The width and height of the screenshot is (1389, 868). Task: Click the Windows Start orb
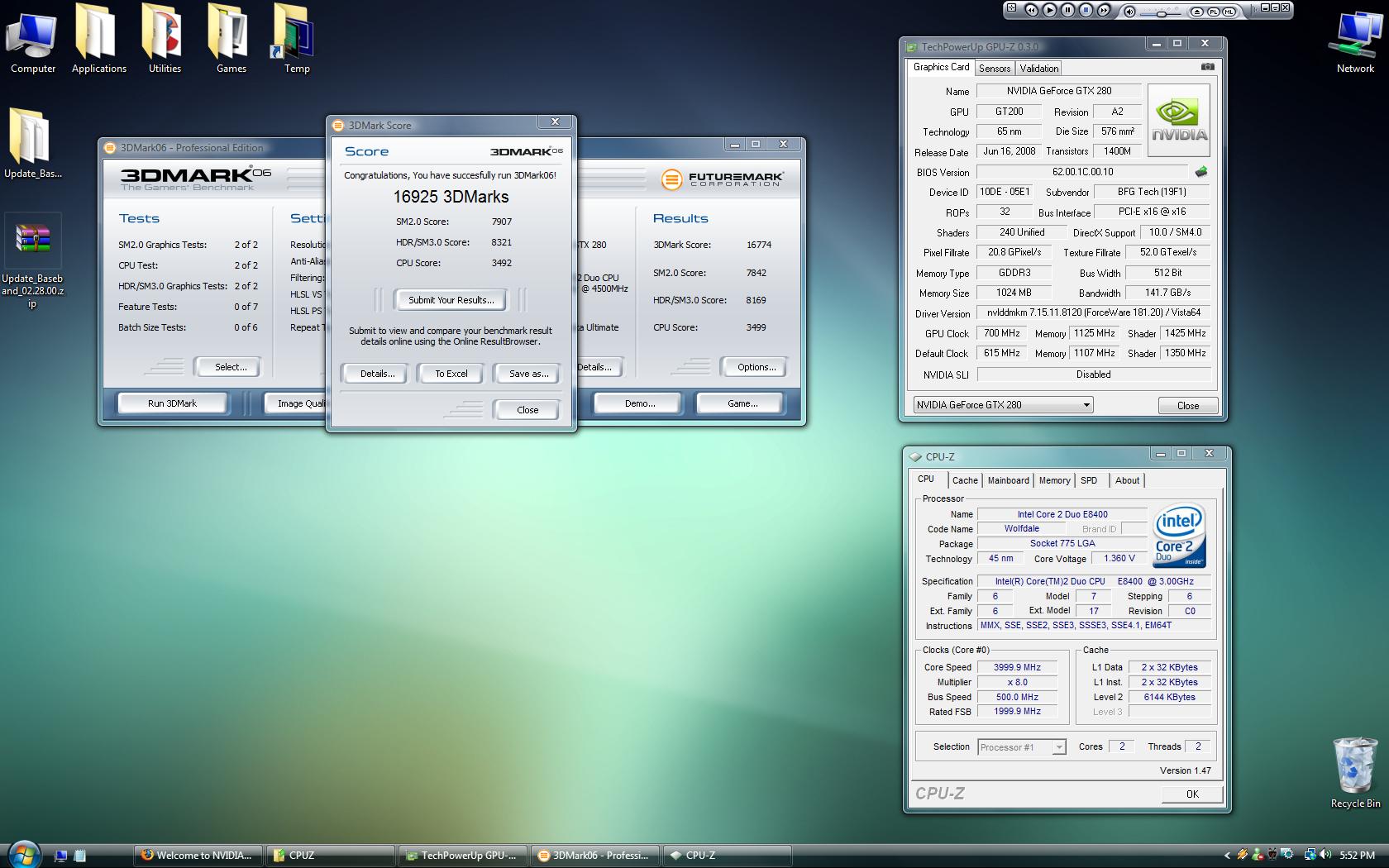[23, 854]
